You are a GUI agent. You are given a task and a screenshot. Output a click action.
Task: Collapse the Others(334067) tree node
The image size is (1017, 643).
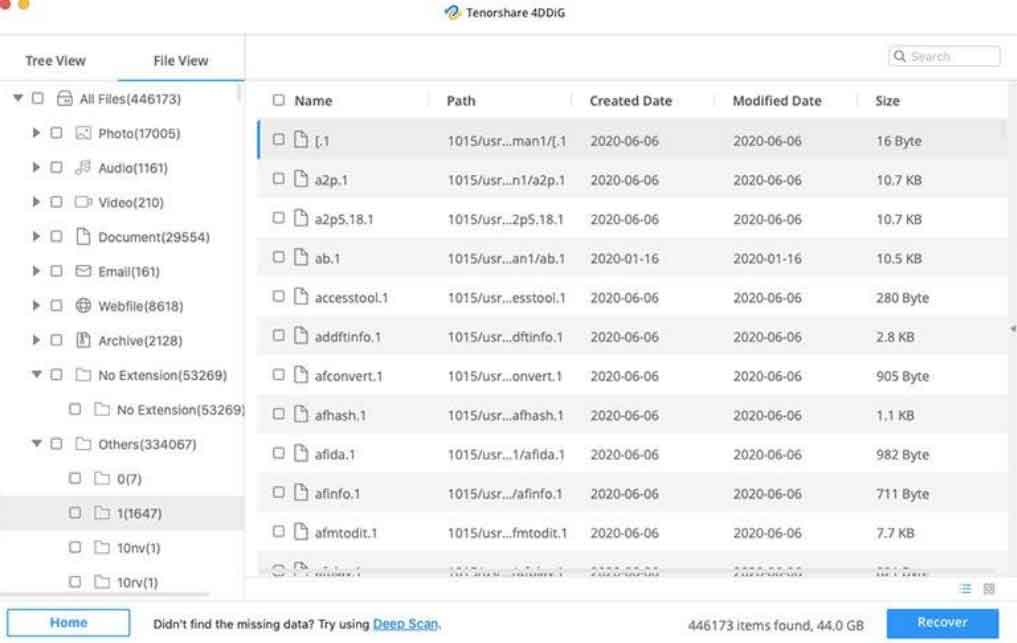(37, 444)
